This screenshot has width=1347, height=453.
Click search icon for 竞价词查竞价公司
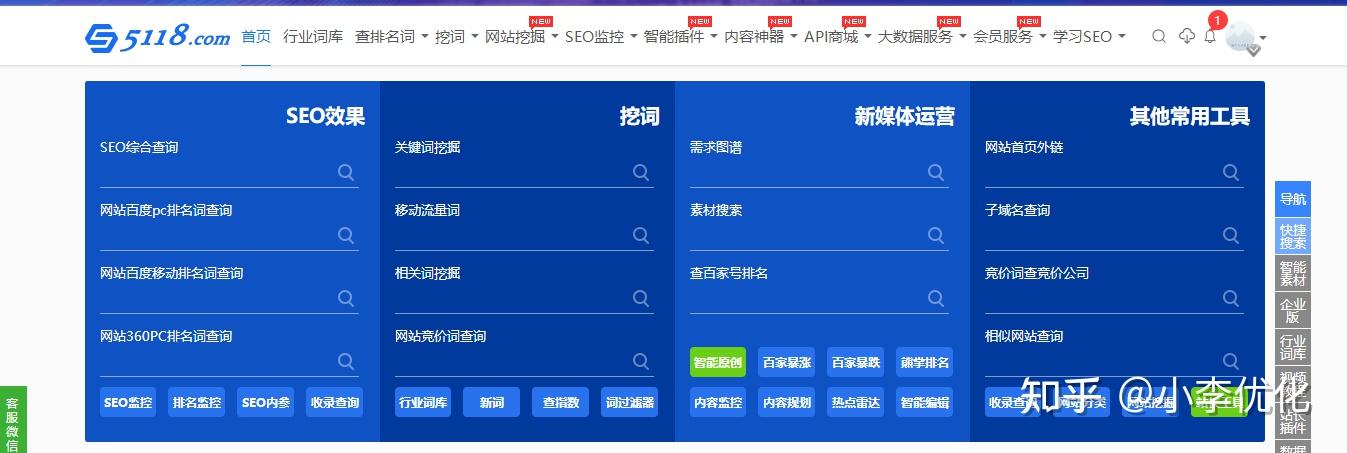point(1231,298)
